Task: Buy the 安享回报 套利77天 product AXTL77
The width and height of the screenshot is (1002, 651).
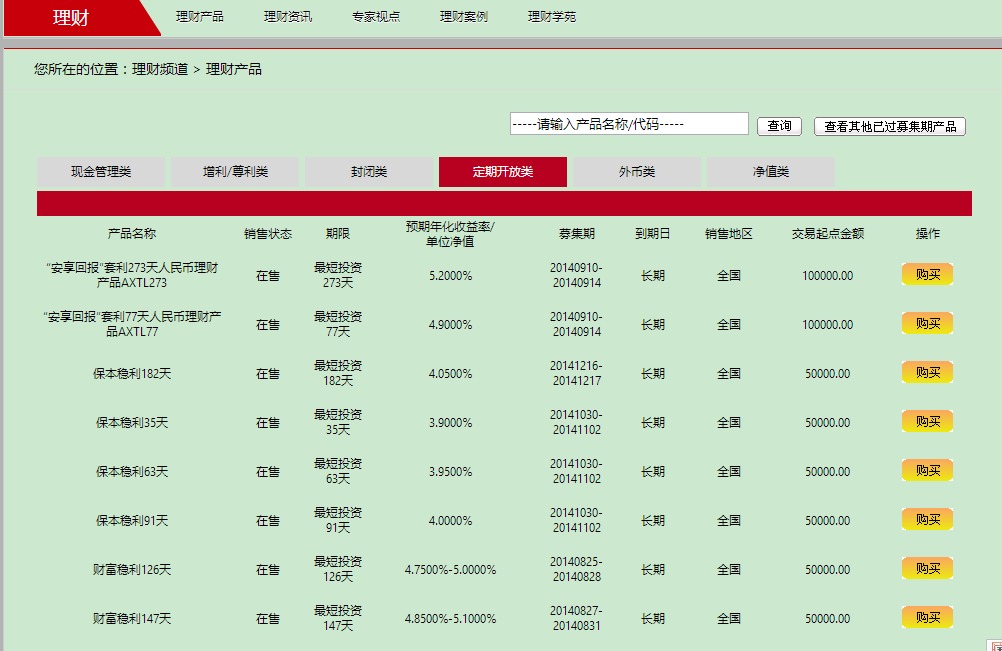Action: [x=927, y=323]
